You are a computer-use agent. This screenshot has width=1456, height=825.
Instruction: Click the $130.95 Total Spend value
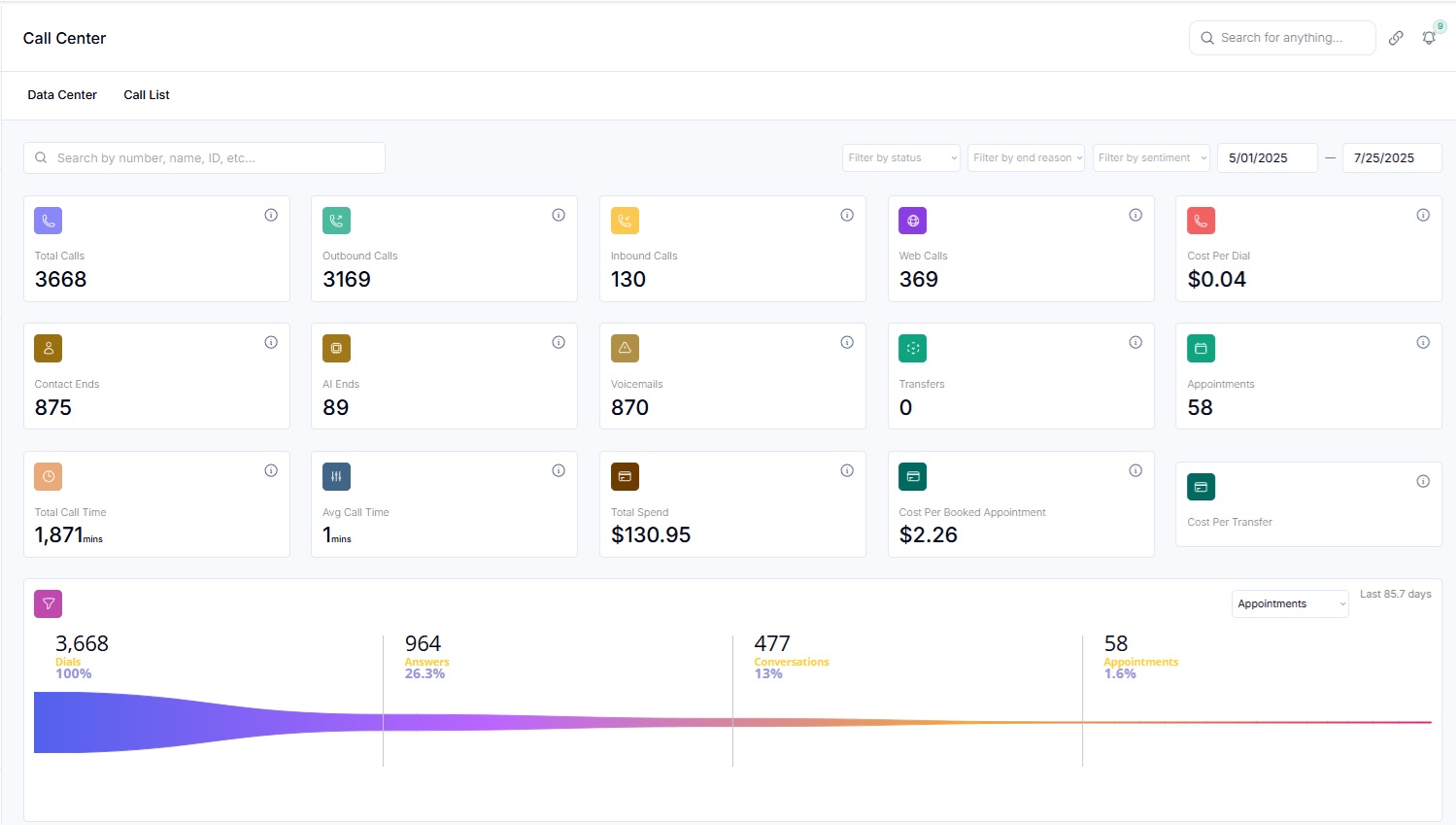pos(651,534)
